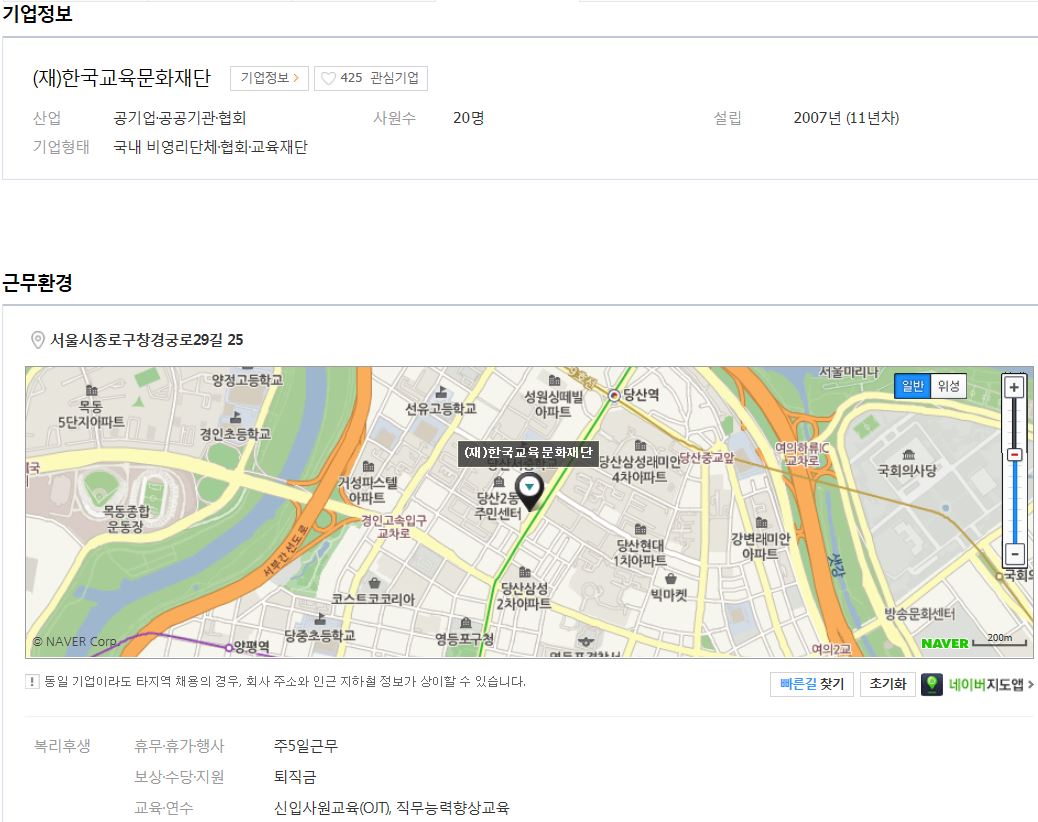
Task: Click the 당산삼성 2차아파트 building icon
Action: (x=524, y=572)
